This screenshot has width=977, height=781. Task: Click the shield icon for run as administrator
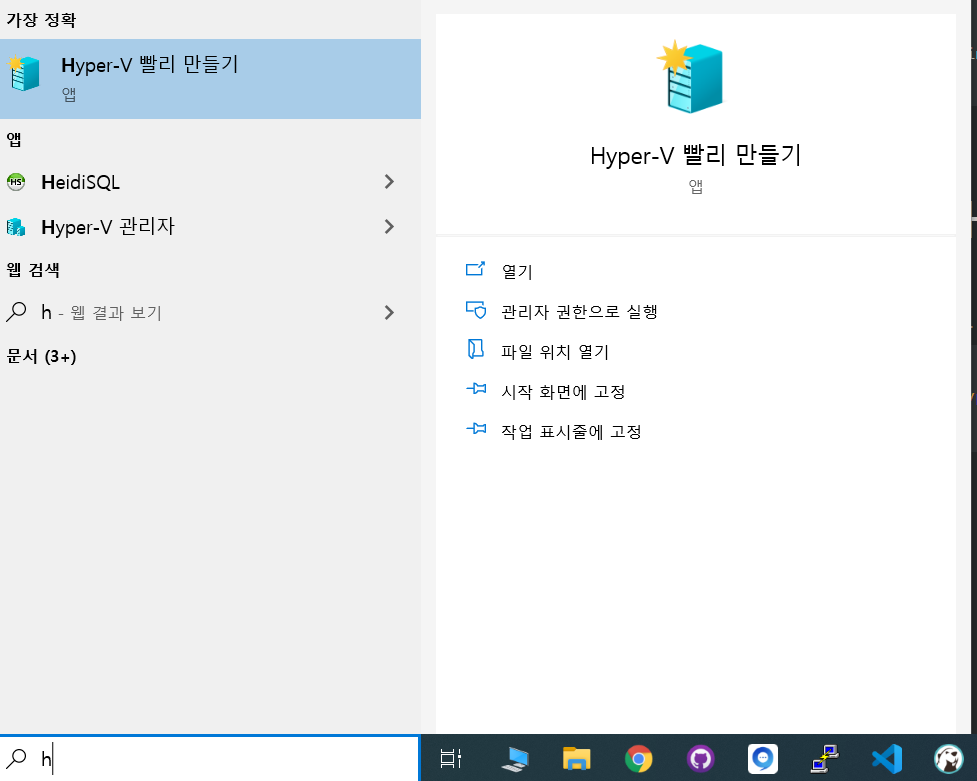click(476, 310)
